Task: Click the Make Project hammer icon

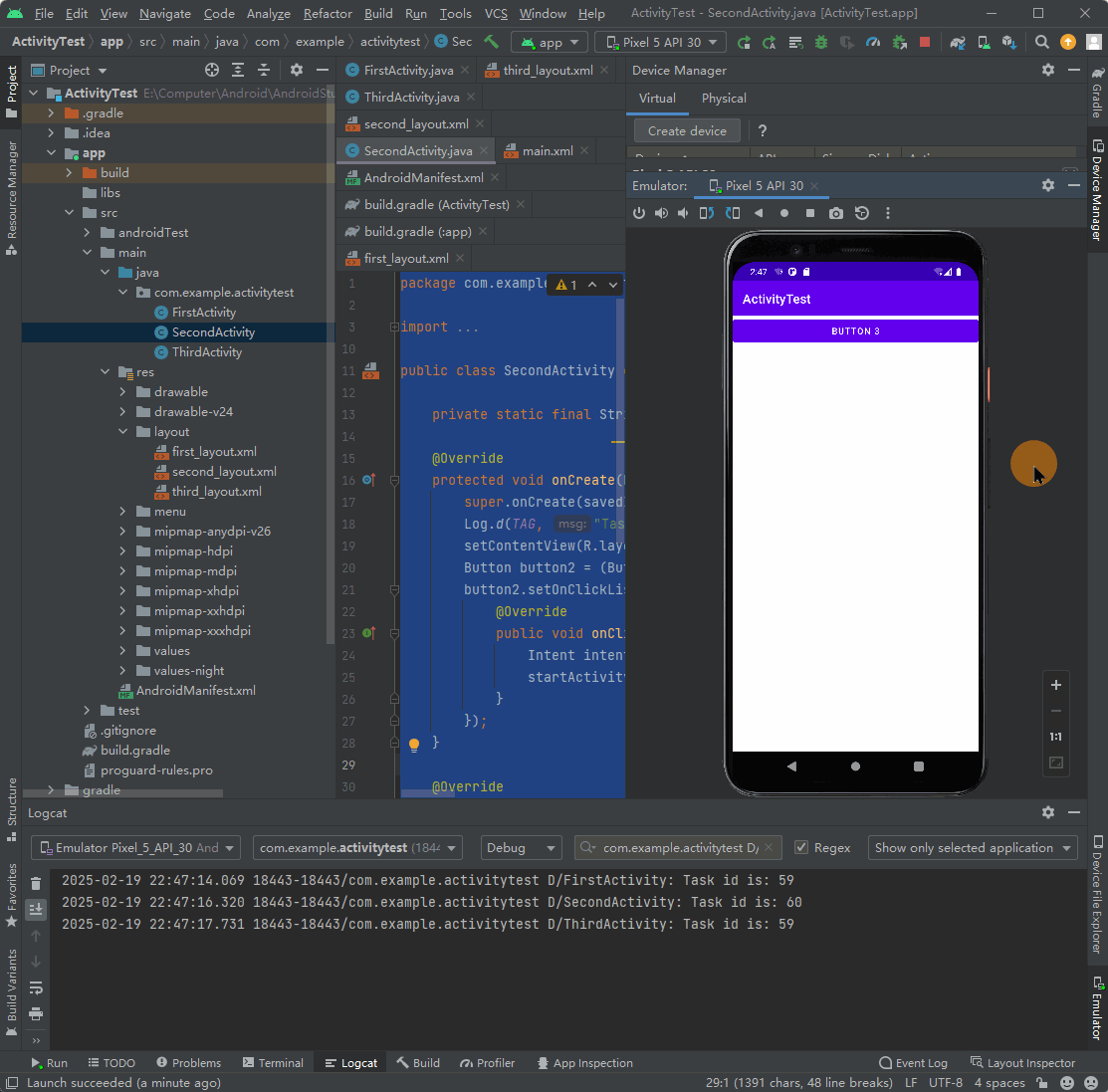Action: point(491,42)
